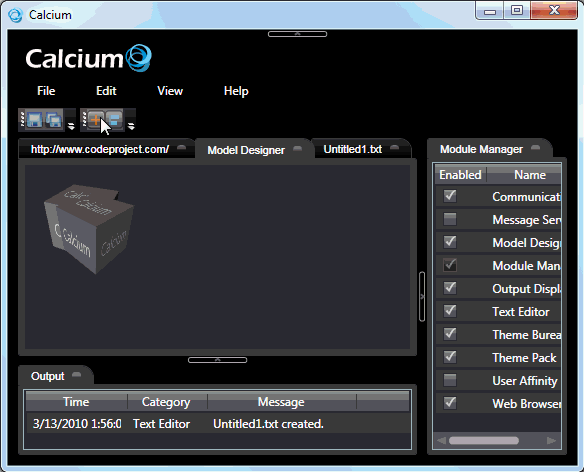The width and height of the screenshot is (584, 472).
Task: Click the blue minus bars toolbar icon
Action: click(x=115, y=120)
